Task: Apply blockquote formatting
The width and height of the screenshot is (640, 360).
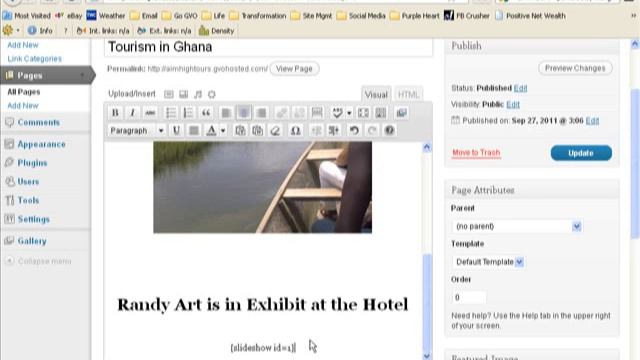Action: point(206,113)
